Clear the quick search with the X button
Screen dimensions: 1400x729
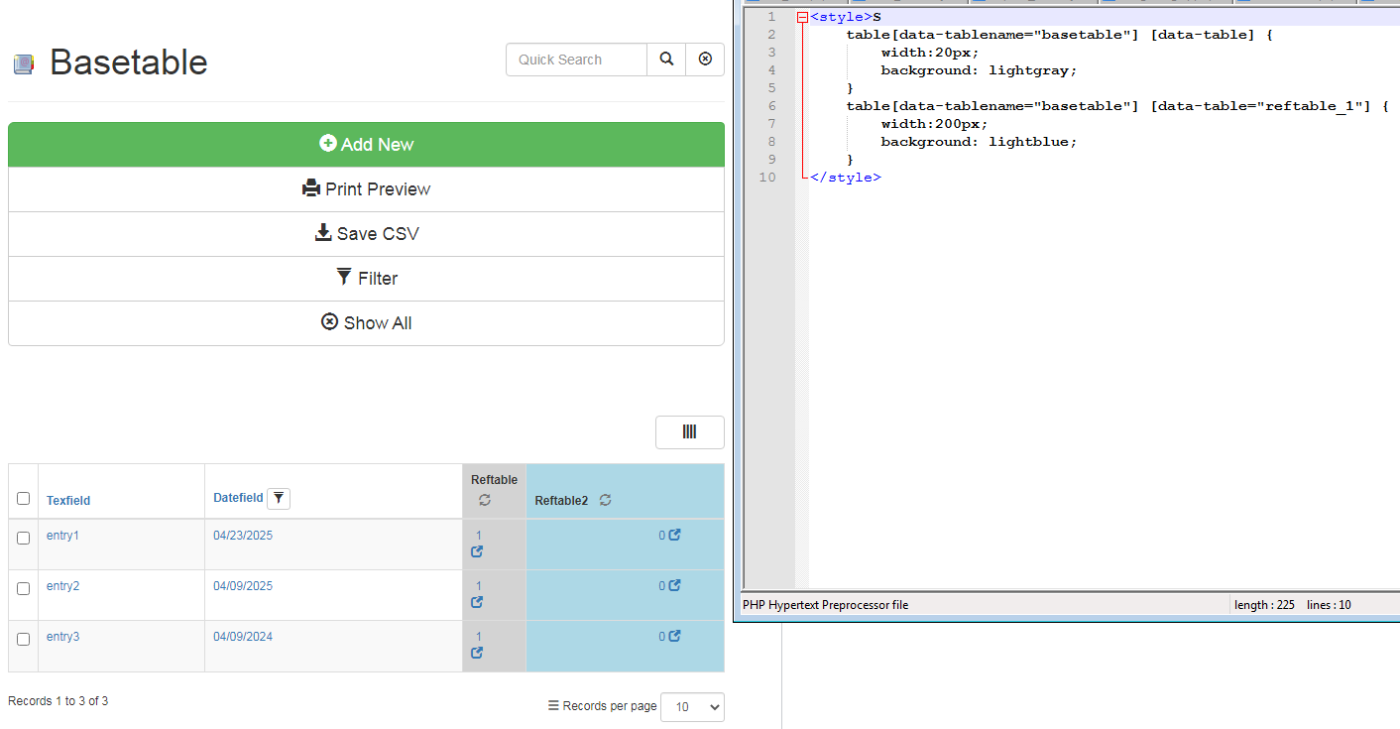705,59
